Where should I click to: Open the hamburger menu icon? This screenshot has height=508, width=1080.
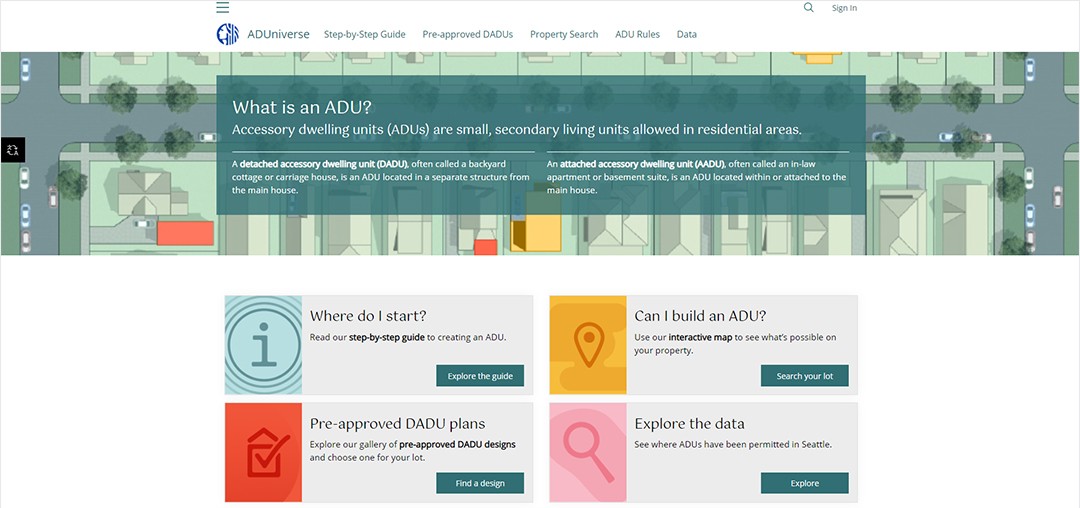click(222, 8)
